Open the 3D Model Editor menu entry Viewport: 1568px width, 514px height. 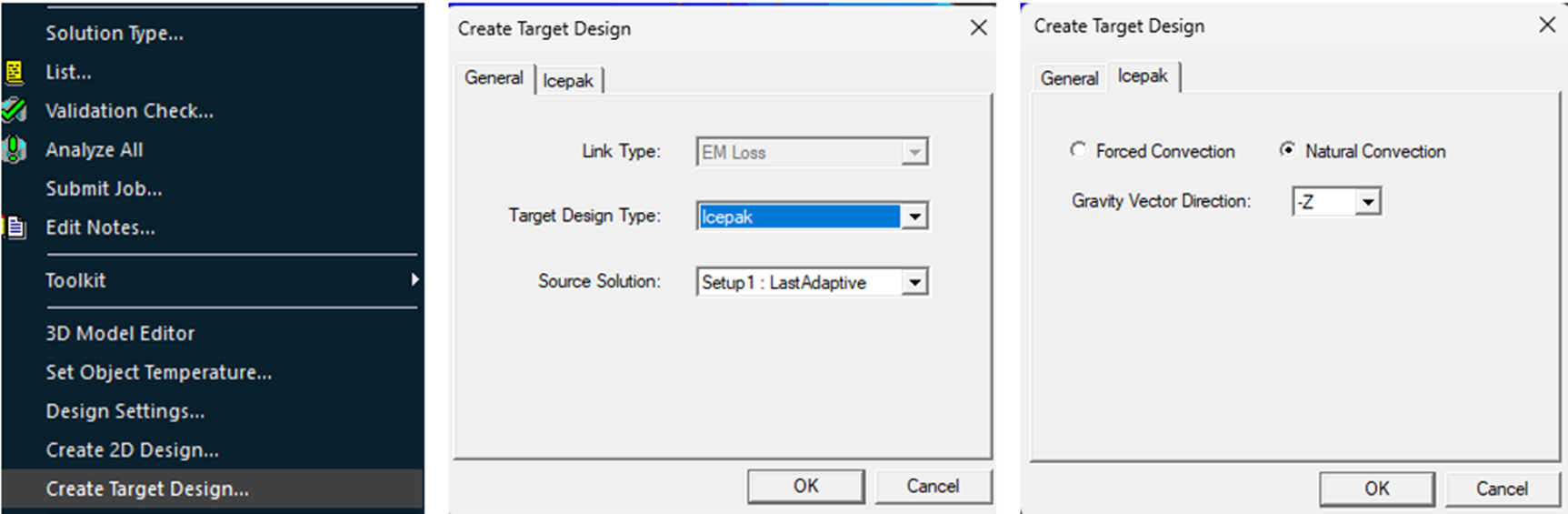click(x=120, y=334)
